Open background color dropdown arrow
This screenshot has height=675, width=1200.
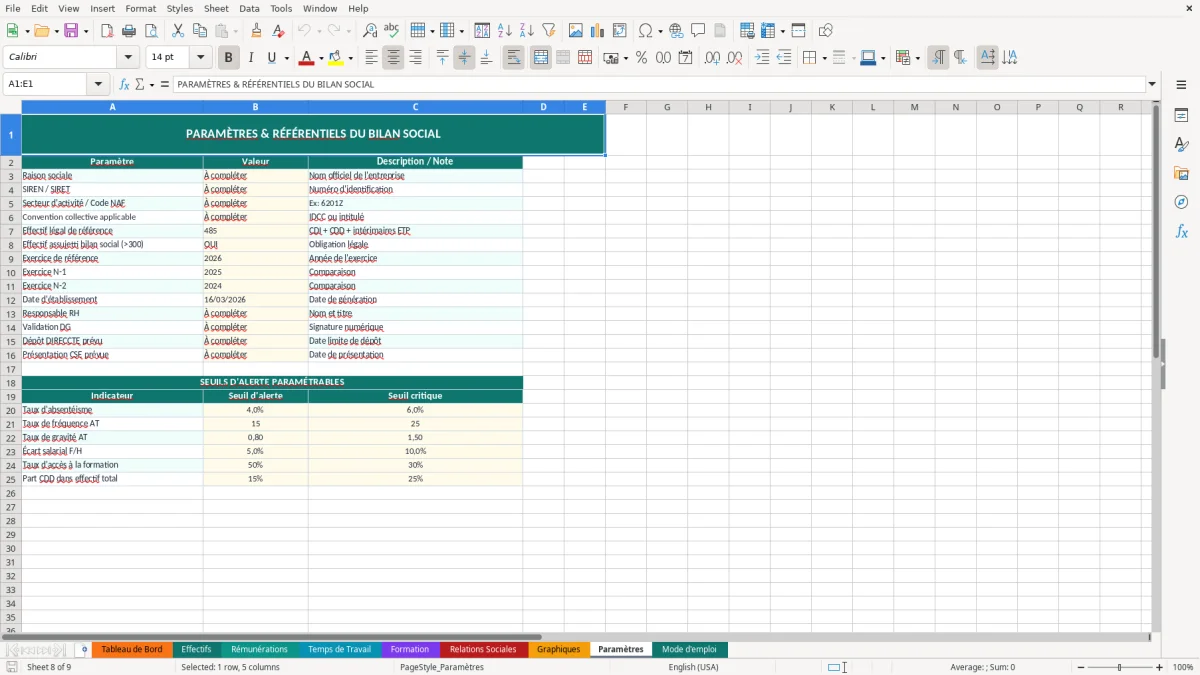coord(350,58)
